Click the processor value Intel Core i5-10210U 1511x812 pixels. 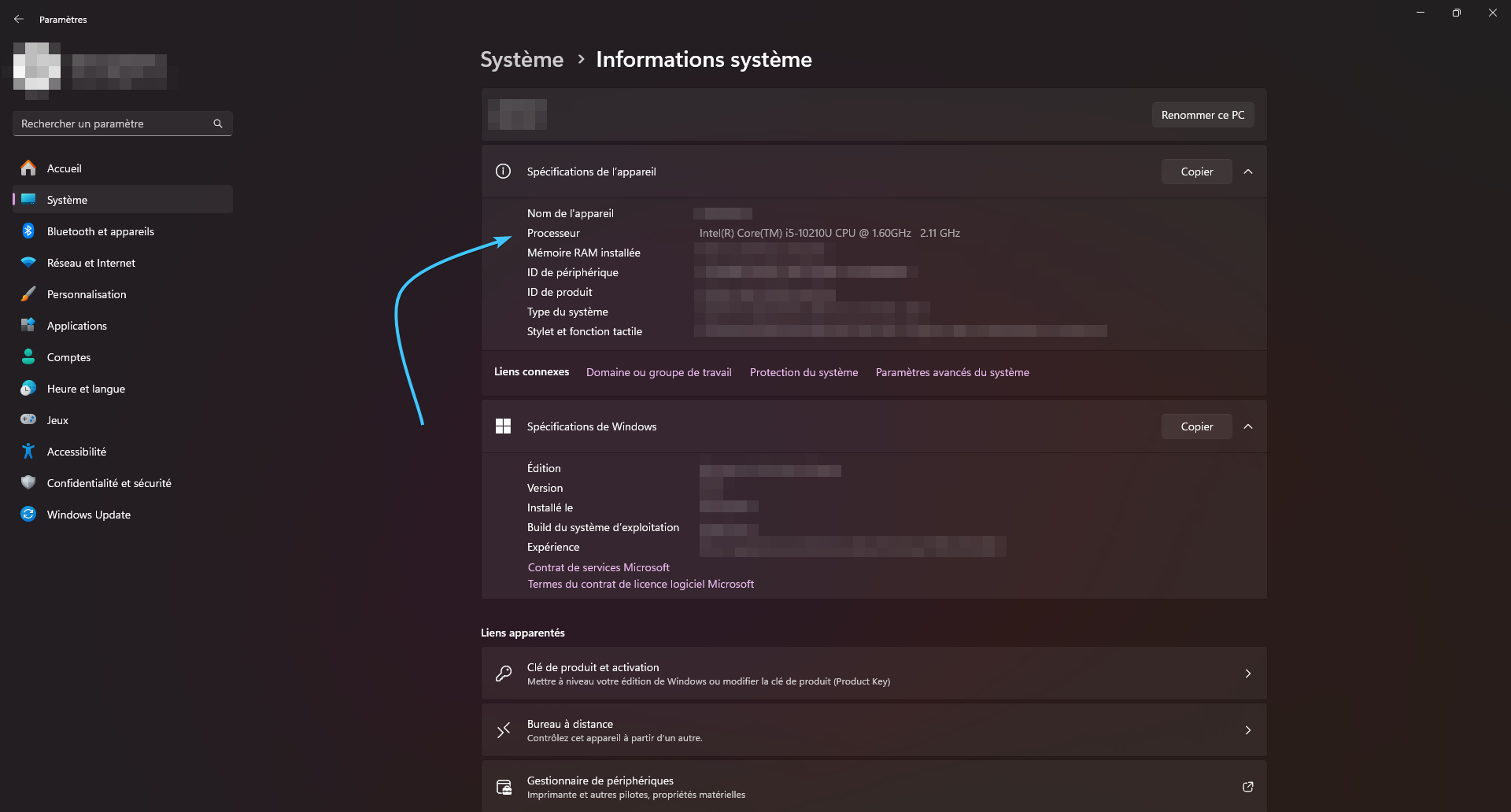pyautogui.click(x=829, y=233)
